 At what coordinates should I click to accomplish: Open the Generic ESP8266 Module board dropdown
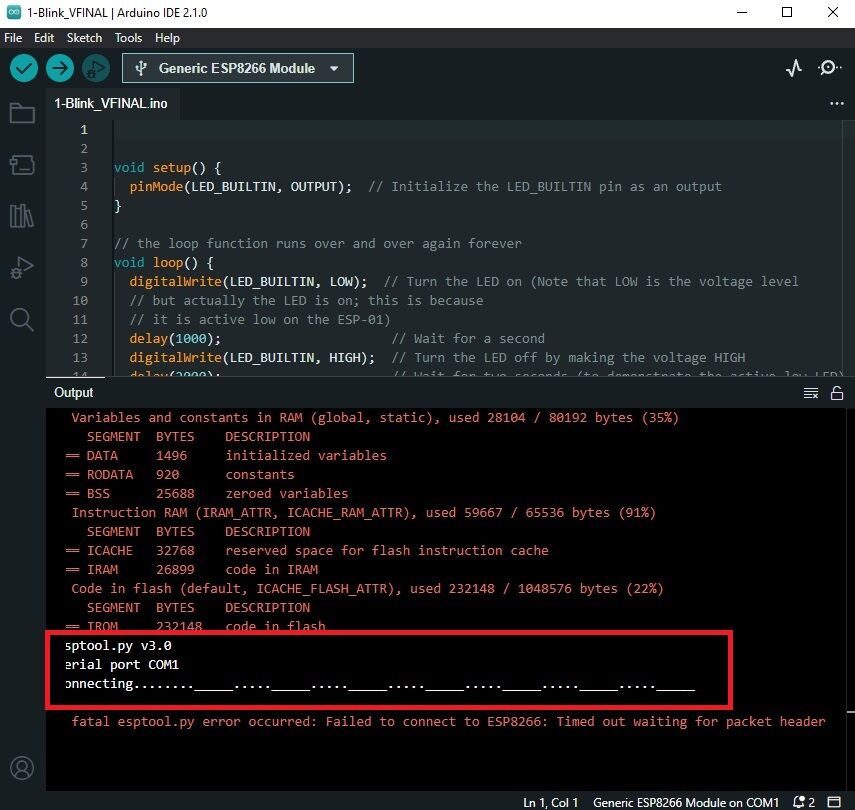pyautogui.click(x=238, y=68)
